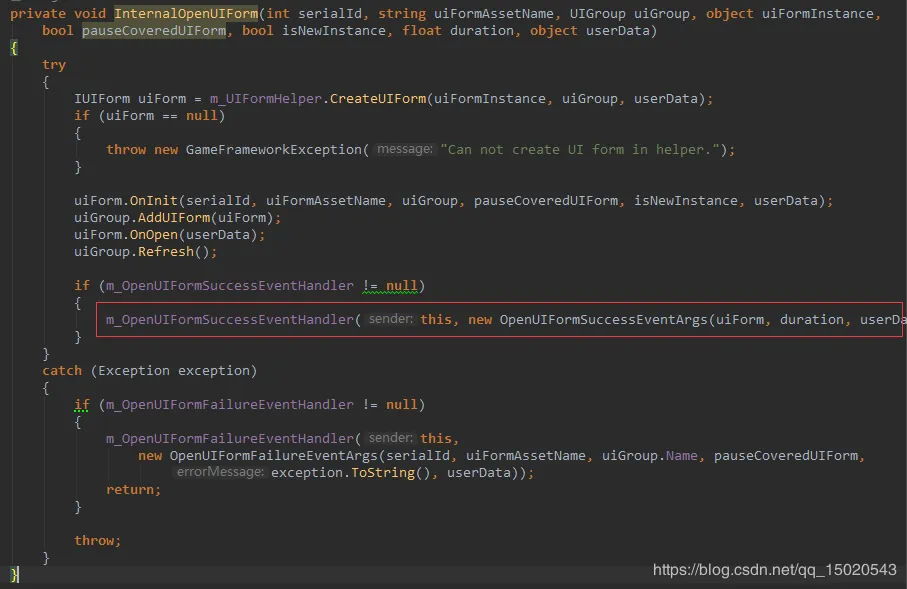The height and width of the screenshot is (589, 907).
Task: Click the IUIForm type in the declaration
Action: (101, 99)
